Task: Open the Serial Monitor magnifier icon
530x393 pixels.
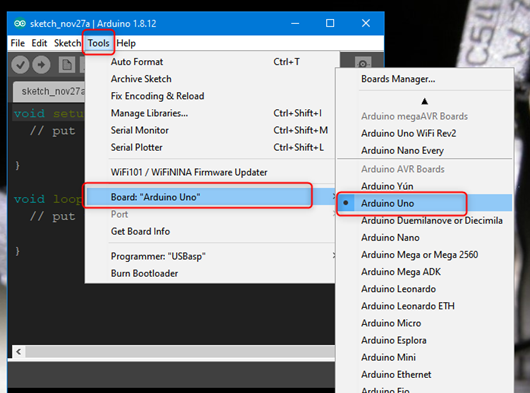Action: 363,63
